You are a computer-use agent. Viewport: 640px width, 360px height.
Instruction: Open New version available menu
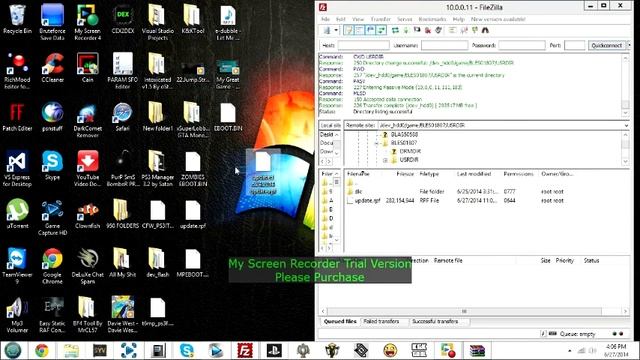pyautogui.click(x=498, y=19)
